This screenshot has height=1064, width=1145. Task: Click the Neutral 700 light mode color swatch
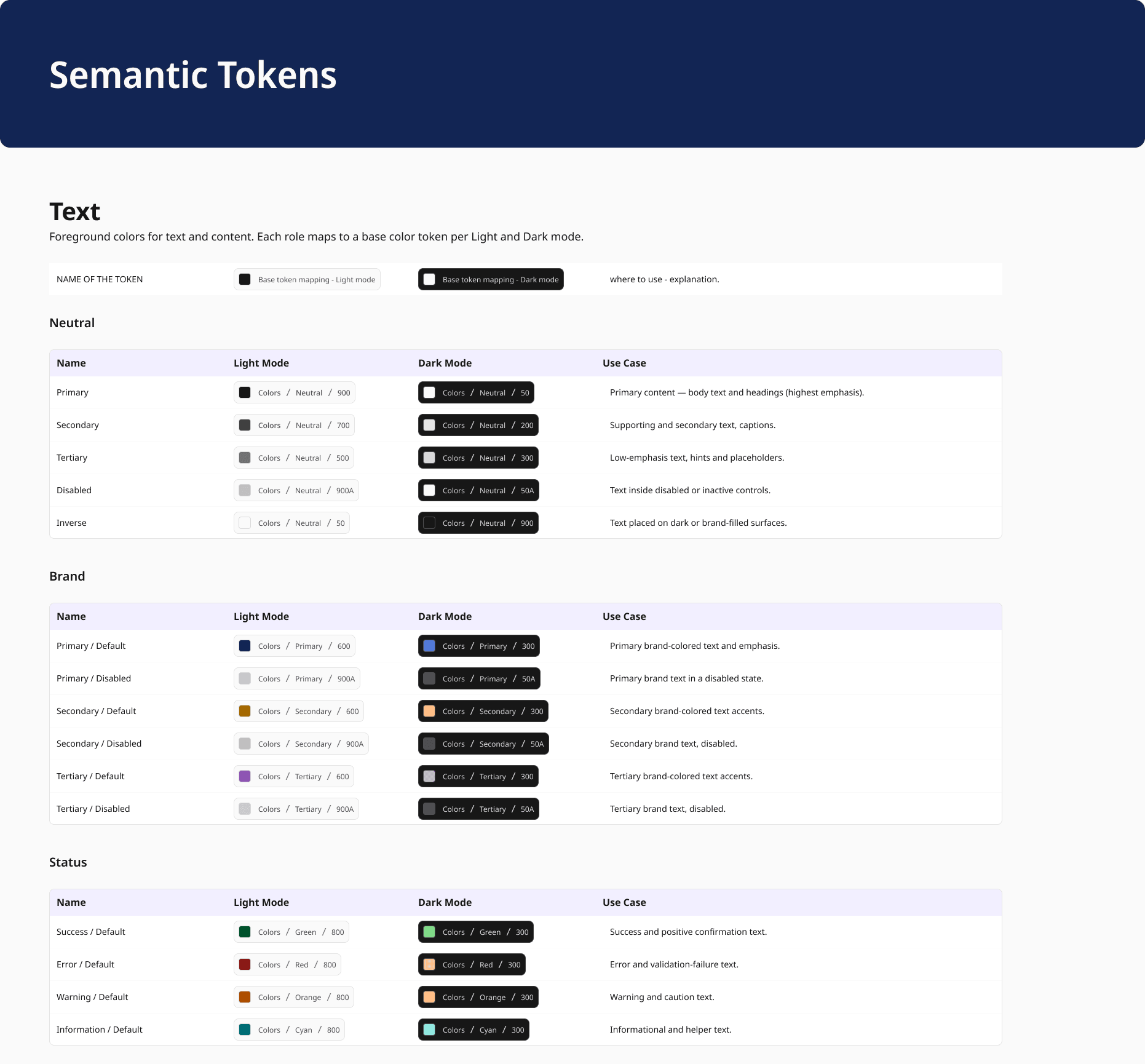coord(245,425)
